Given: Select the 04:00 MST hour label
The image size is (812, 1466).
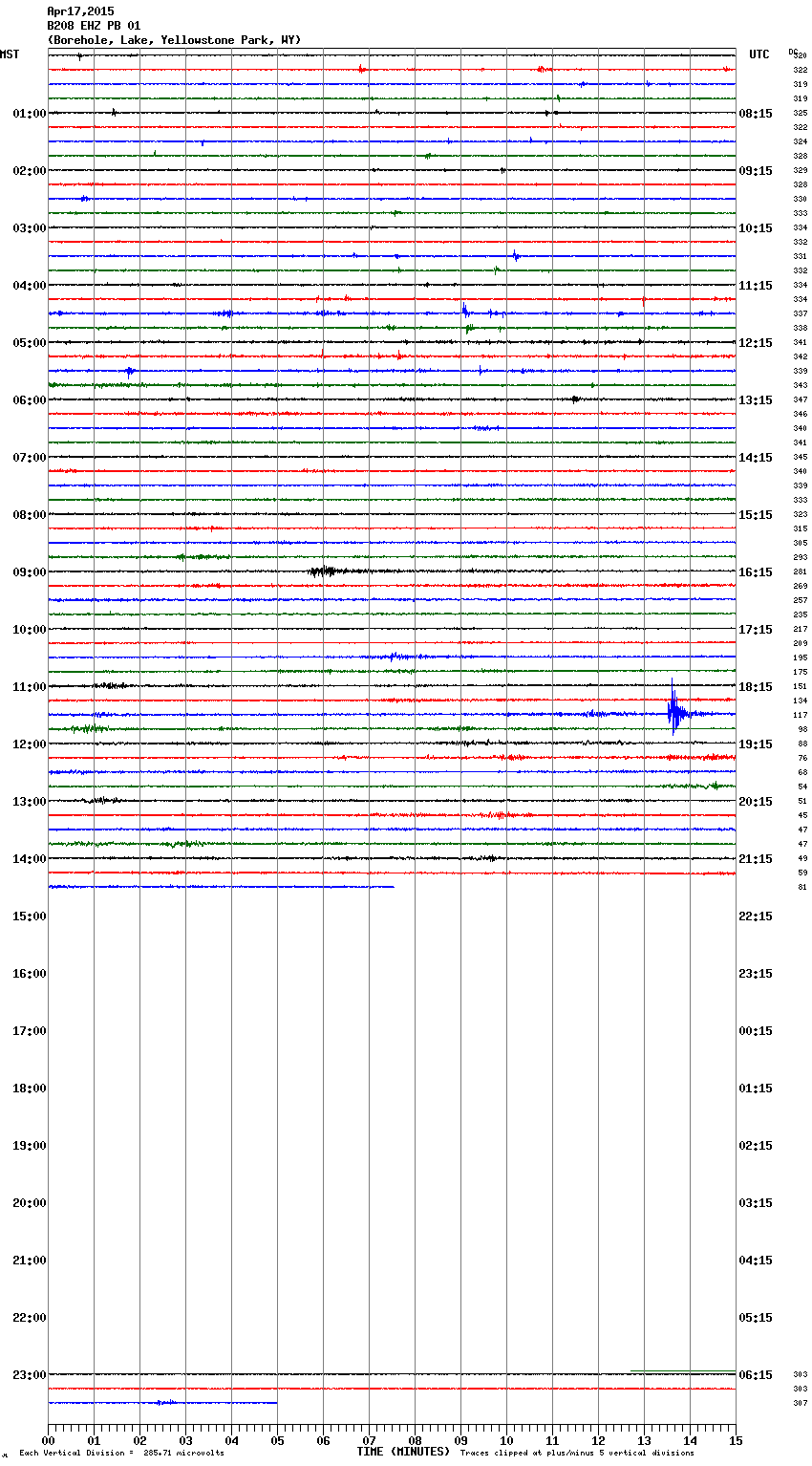Looking at the screenshot, I should 30,286.
